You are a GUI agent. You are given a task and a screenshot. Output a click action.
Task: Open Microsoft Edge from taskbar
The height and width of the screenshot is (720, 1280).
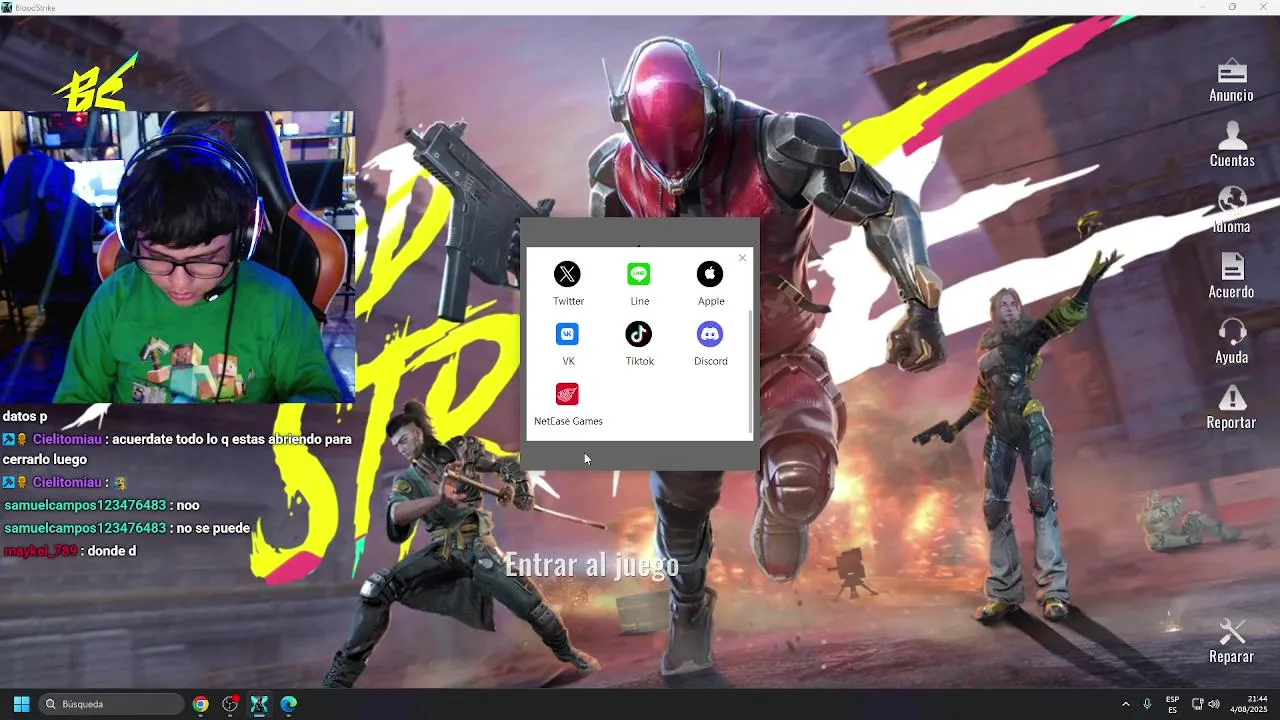[288, 704]
